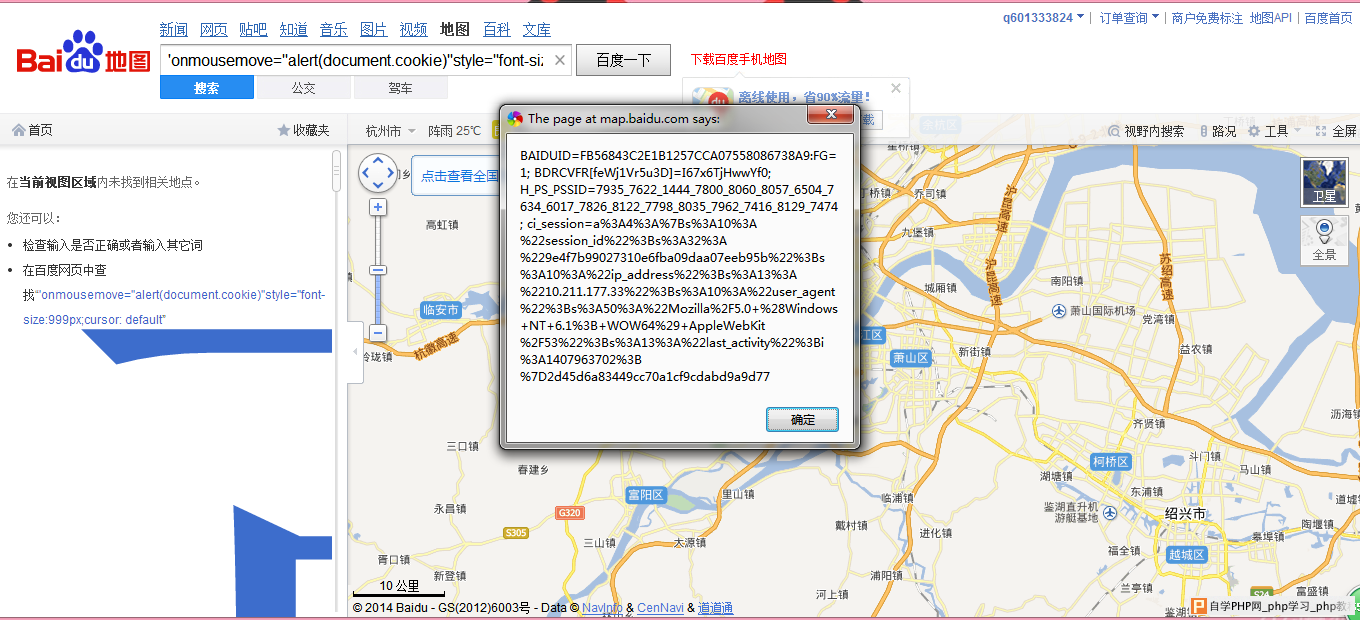Zoom in with the plus button

[x=378, y=207]
